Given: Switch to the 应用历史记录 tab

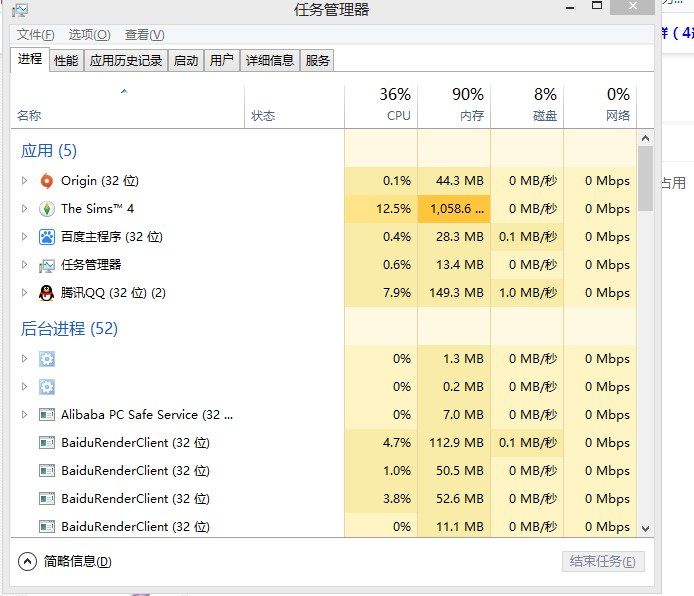Looking at the screenshot, I should [126, 60].
